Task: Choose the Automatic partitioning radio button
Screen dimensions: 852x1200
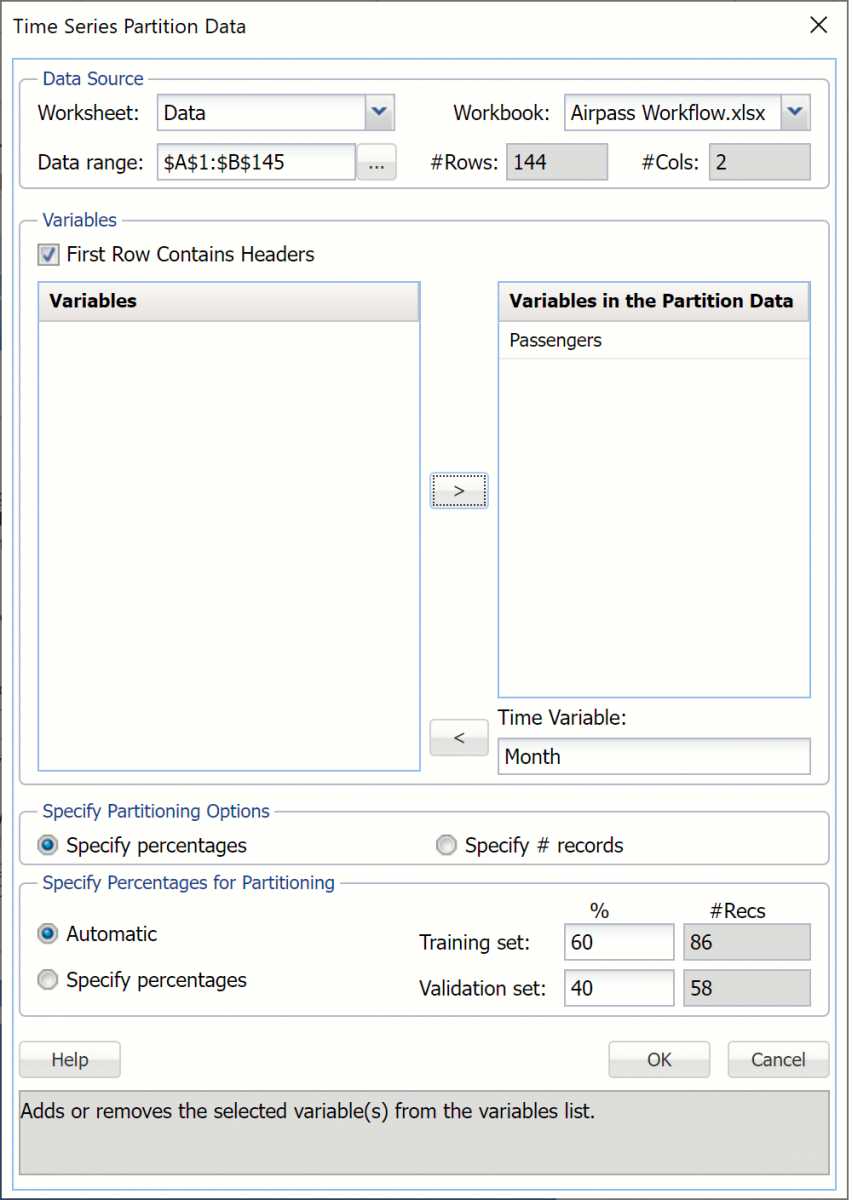Action: [47, 934]
